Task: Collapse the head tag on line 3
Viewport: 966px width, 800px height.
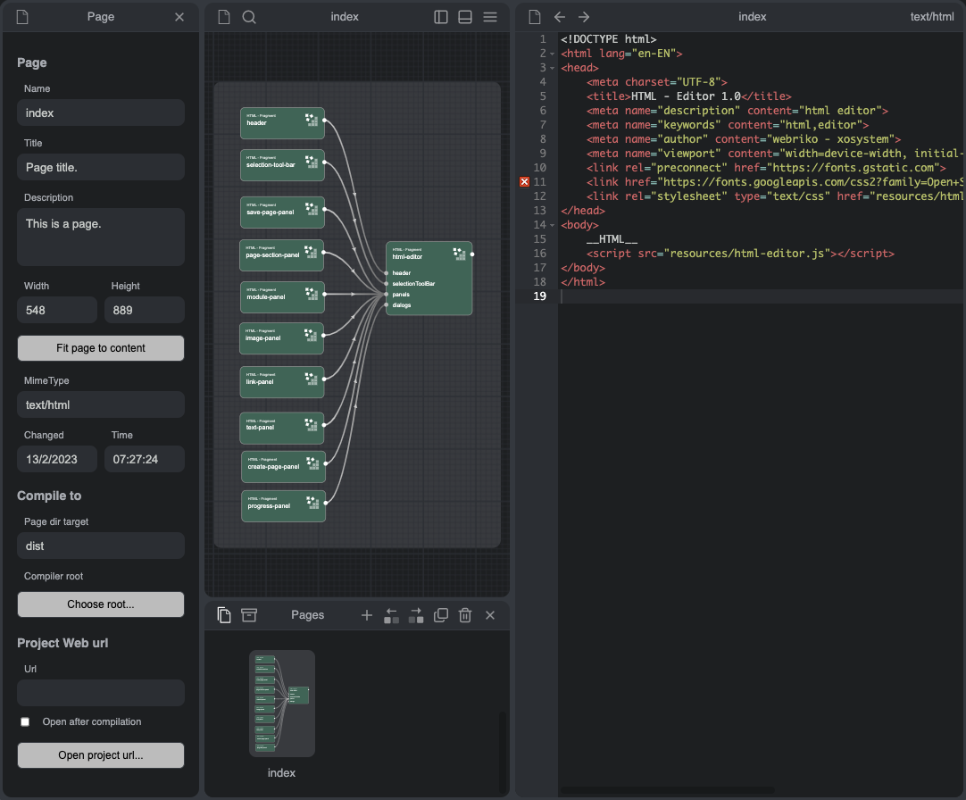Action: point(553,68)
